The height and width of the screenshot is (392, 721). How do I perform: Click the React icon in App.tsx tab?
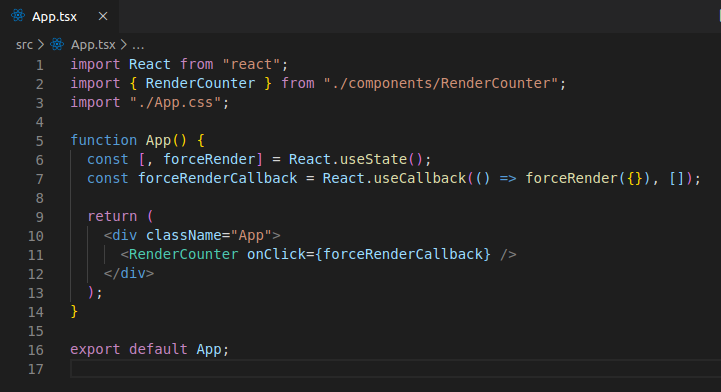(x=18, y=16)
